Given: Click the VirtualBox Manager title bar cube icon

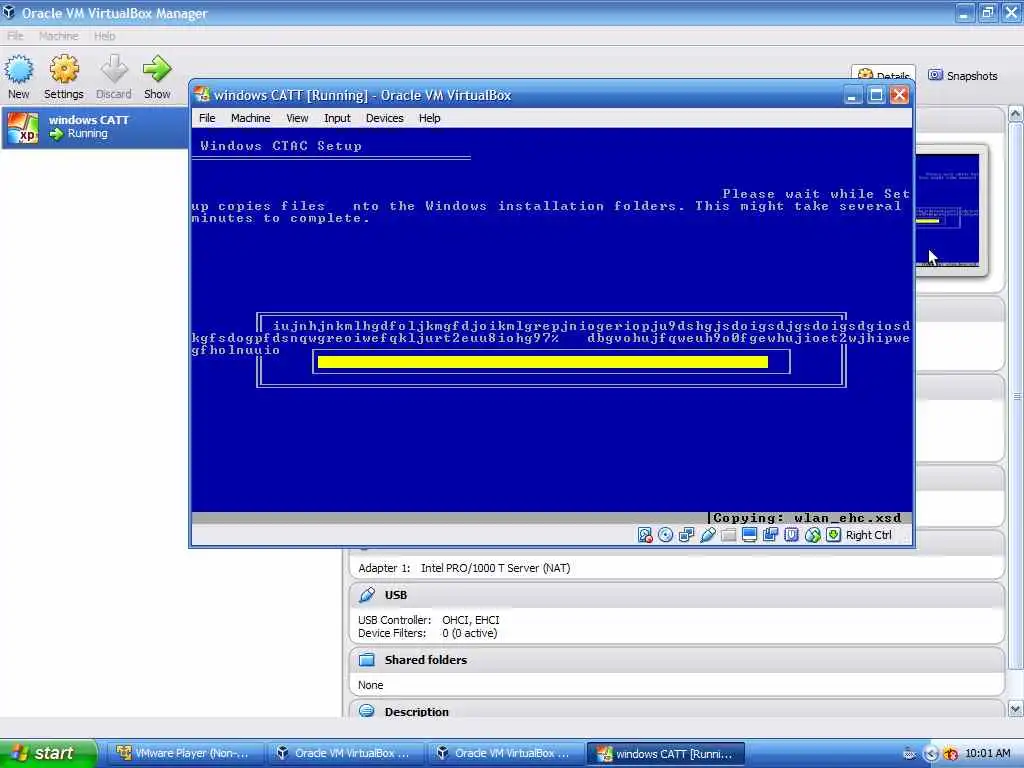Looking at the screenshot, I should tap(8, 12).
